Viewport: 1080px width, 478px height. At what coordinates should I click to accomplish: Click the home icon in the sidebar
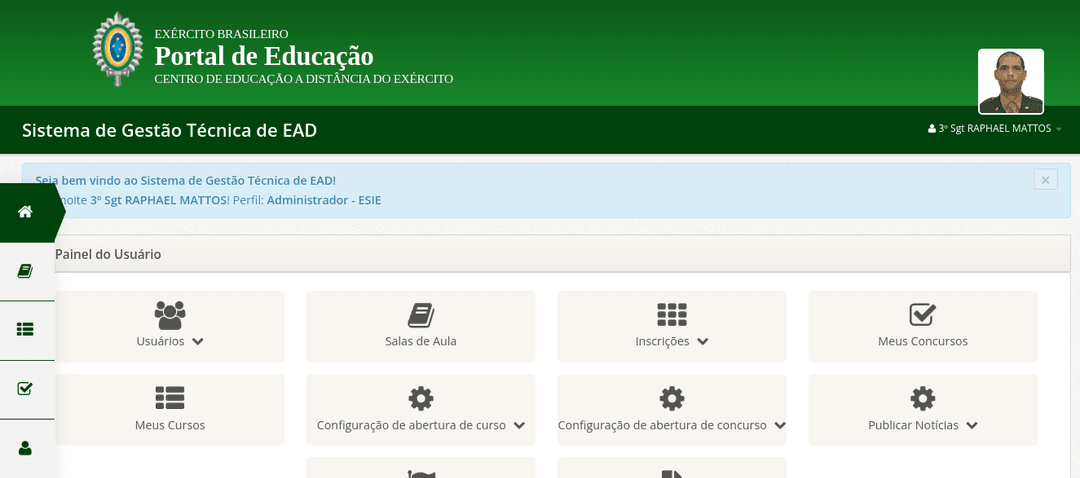click(26, 212)
